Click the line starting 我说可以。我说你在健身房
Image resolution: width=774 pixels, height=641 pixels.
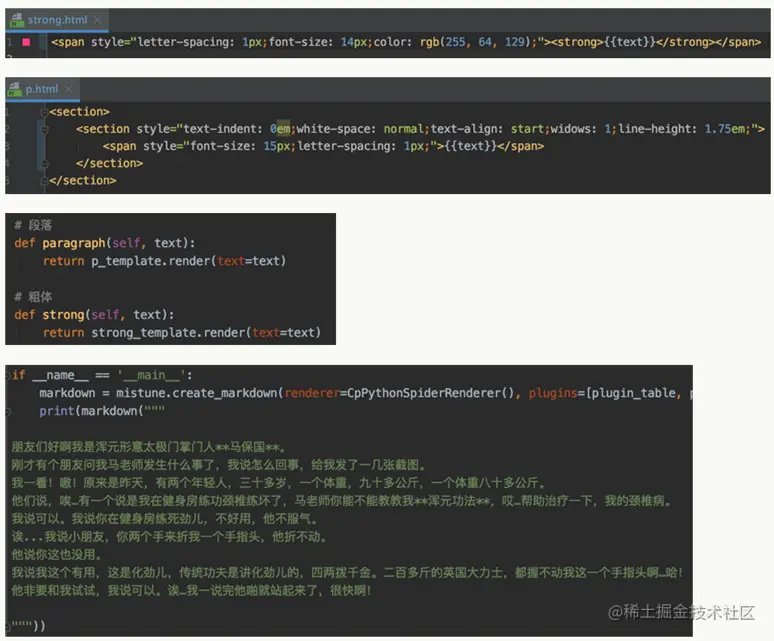(x=164, y=519)
